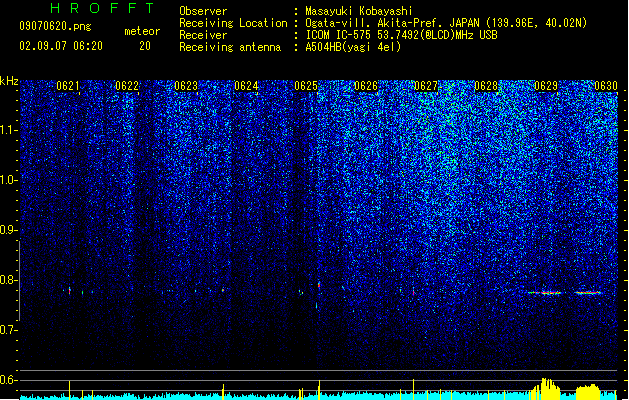Click the 'meteor' label

(142, 31)
